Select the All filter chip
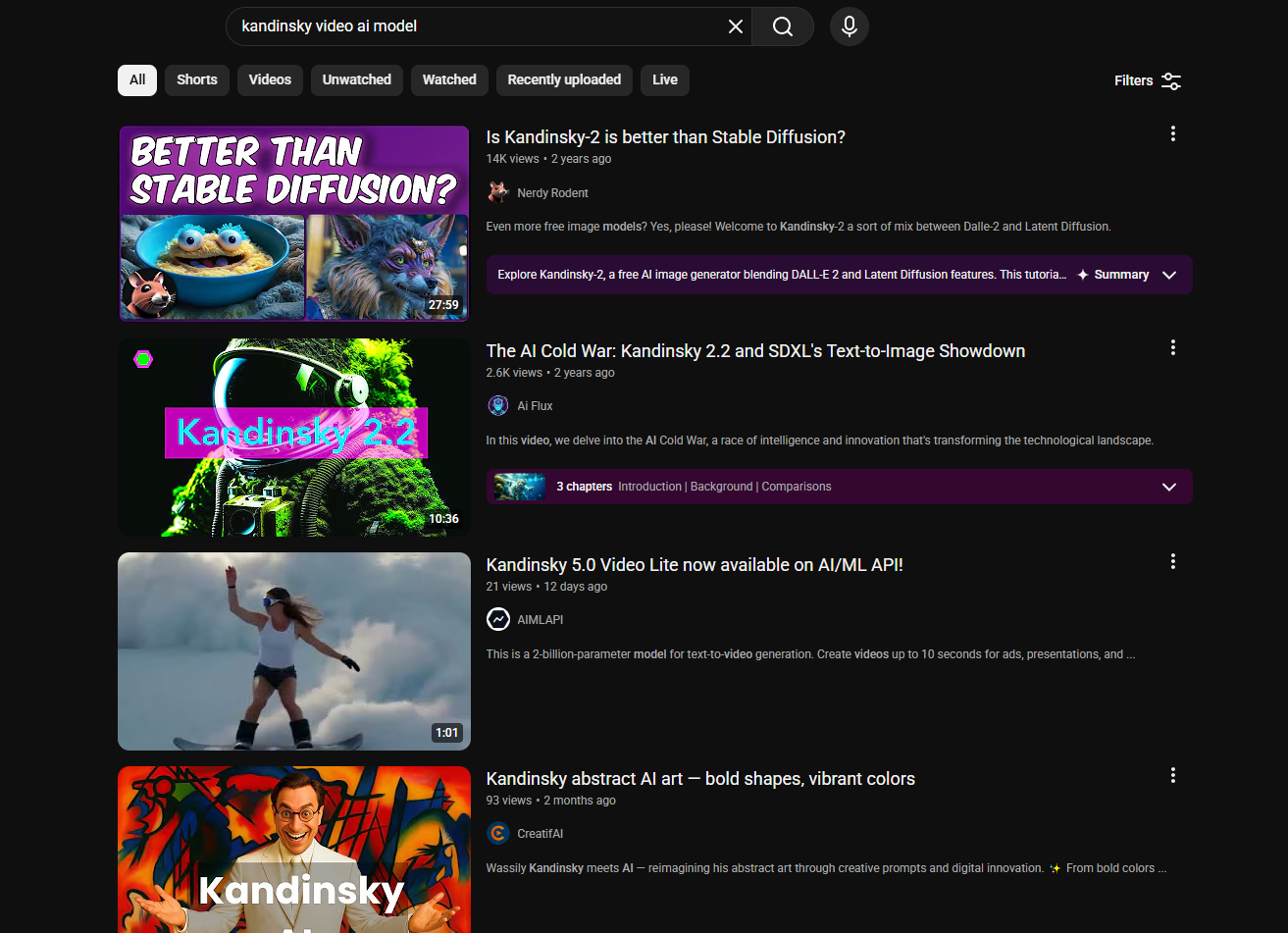Image resolution: width=1288 pixels, height=933 pixels. click(137, 80)
